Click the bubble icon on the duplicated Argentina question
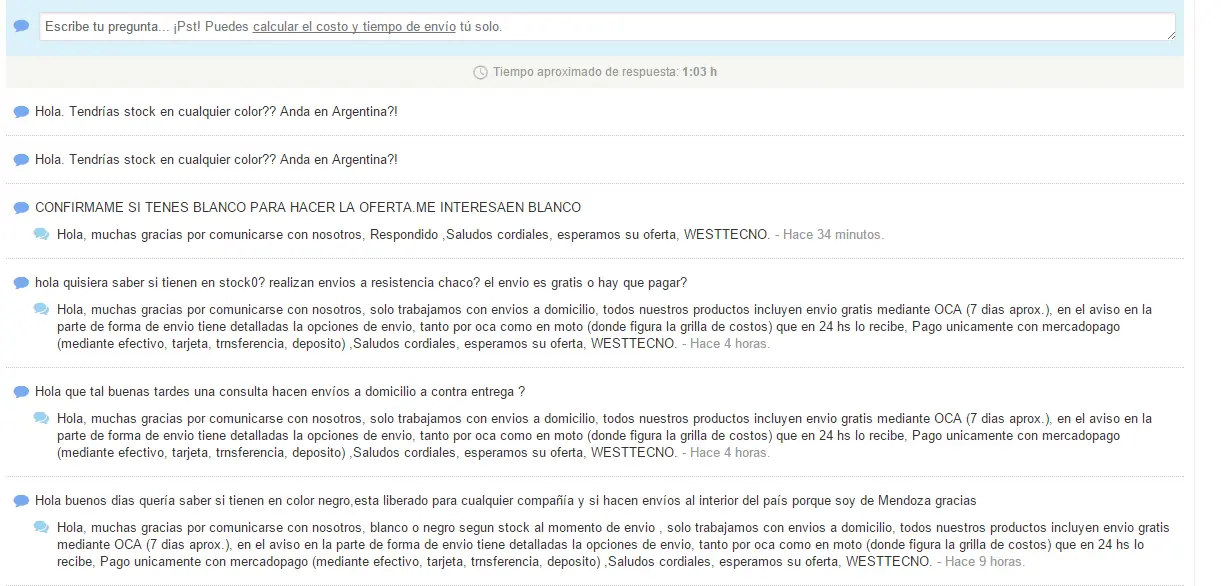 pos(19,159)
